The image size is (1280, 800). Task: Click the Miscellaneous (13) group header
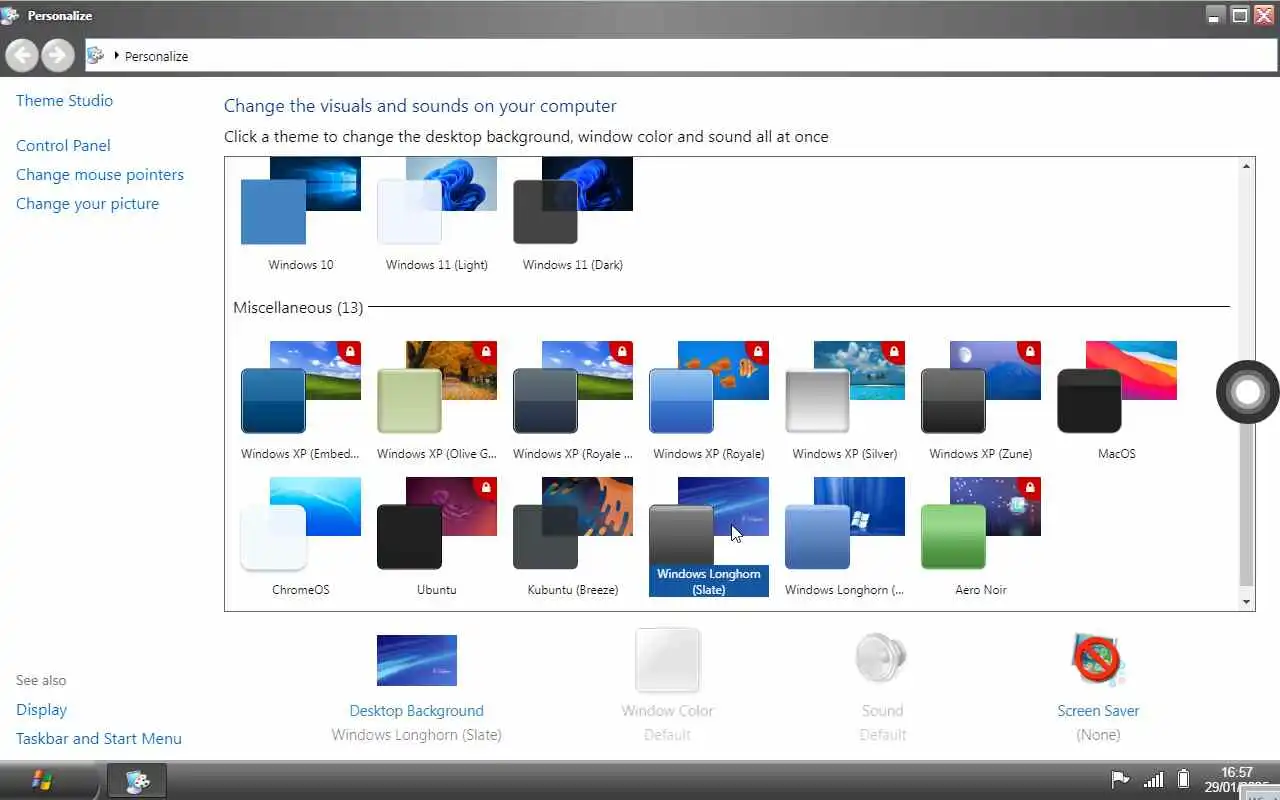coord(298,307)
